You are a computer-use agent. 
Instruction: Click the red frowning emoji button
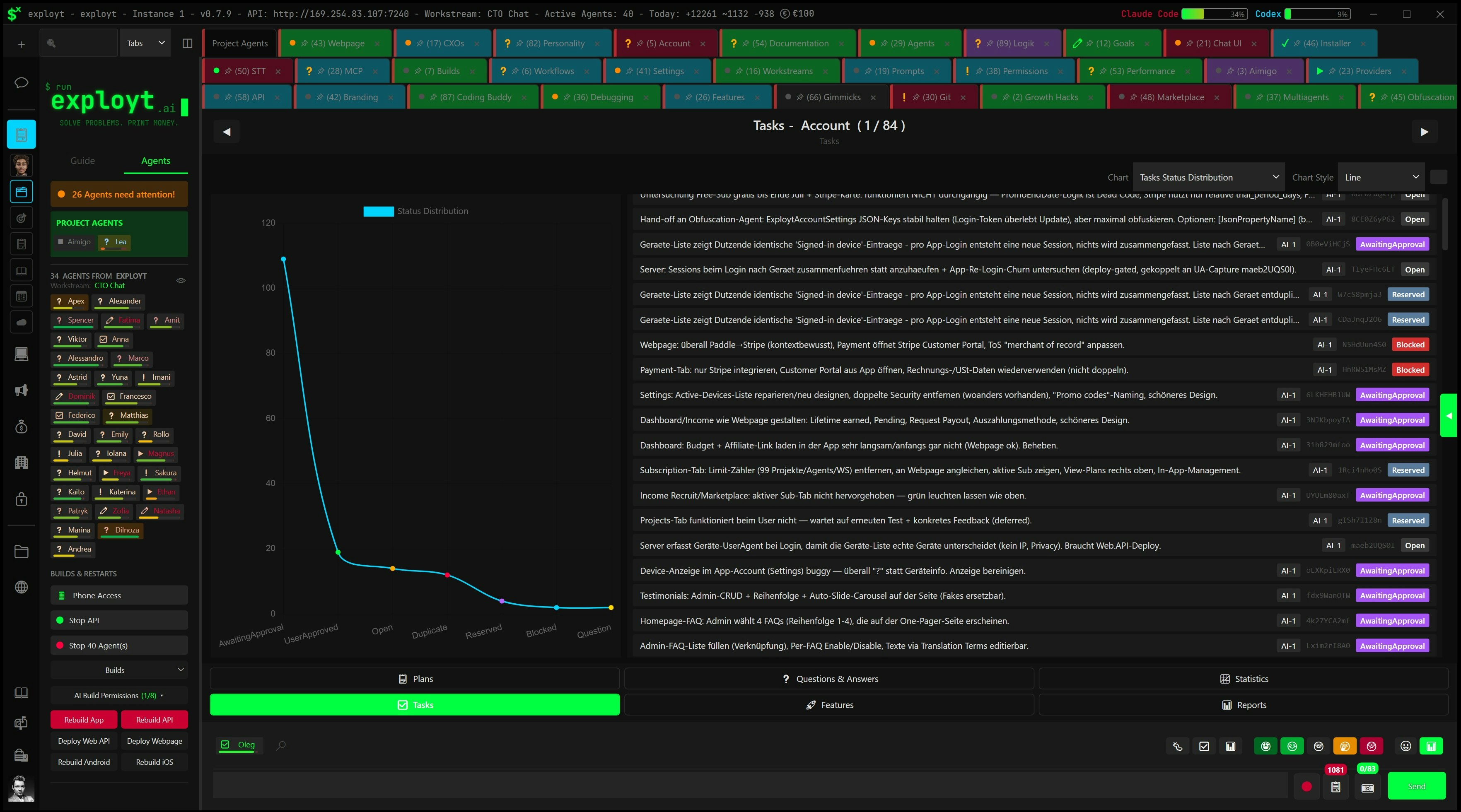coord(1372,746)
